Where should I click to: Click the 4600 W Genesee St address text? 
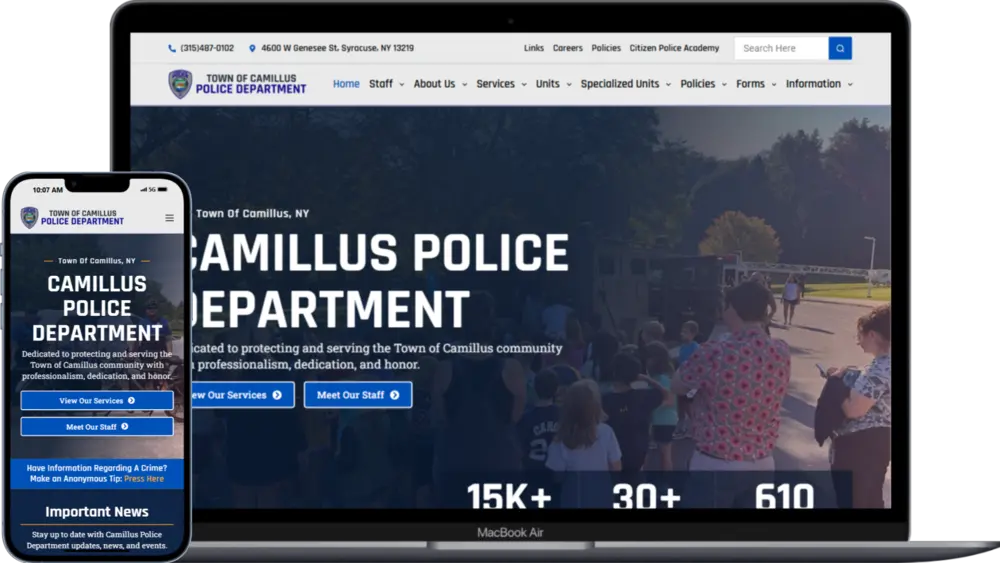pyautogui.click(x=337, y=48)
